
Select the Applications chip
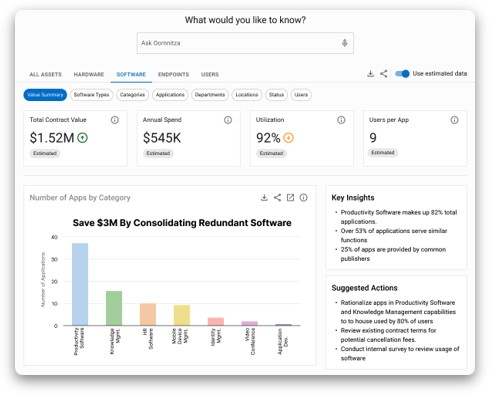pos(170,95)
